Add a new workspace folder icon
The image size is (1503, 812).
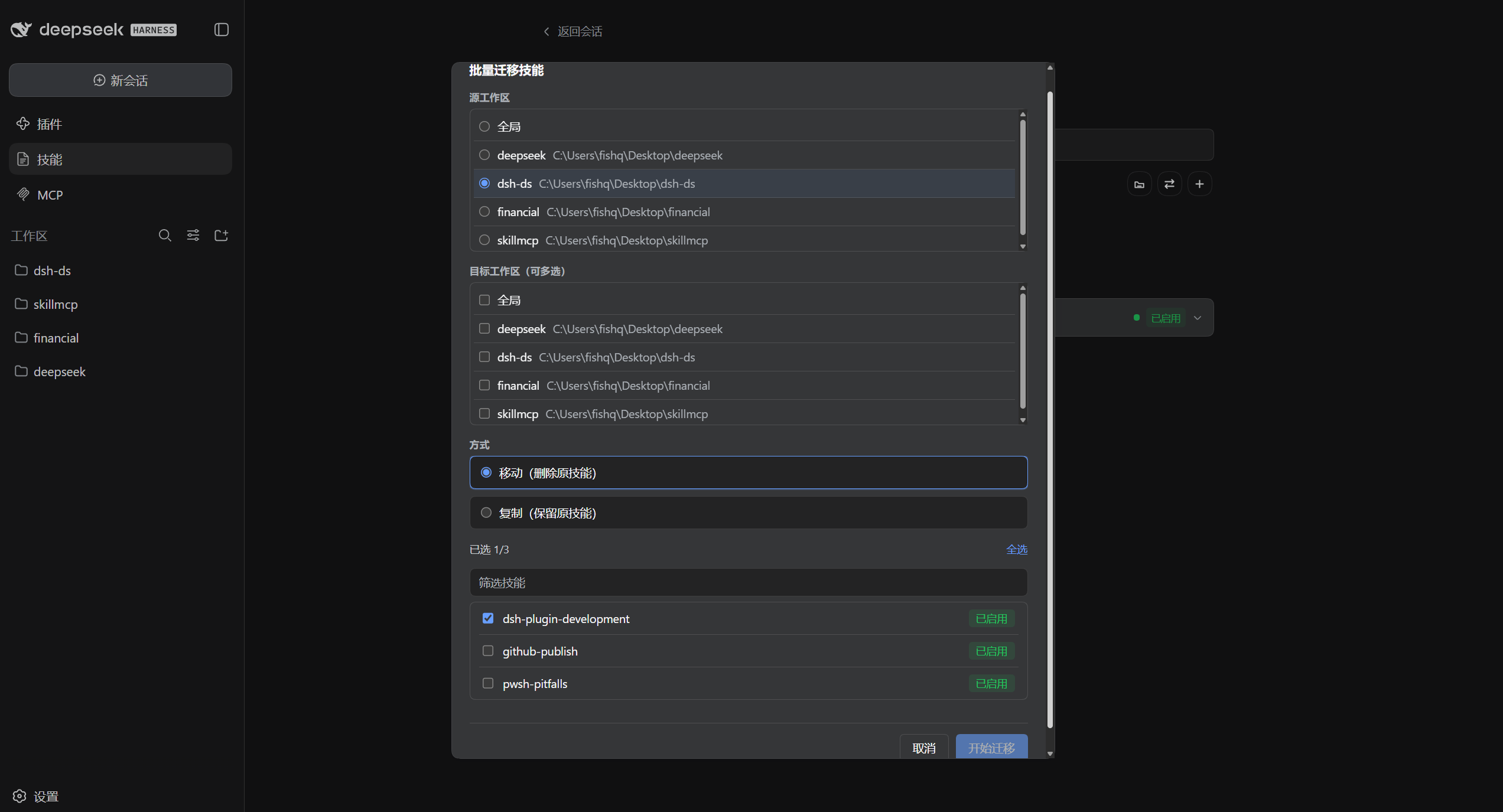point(222,236)
